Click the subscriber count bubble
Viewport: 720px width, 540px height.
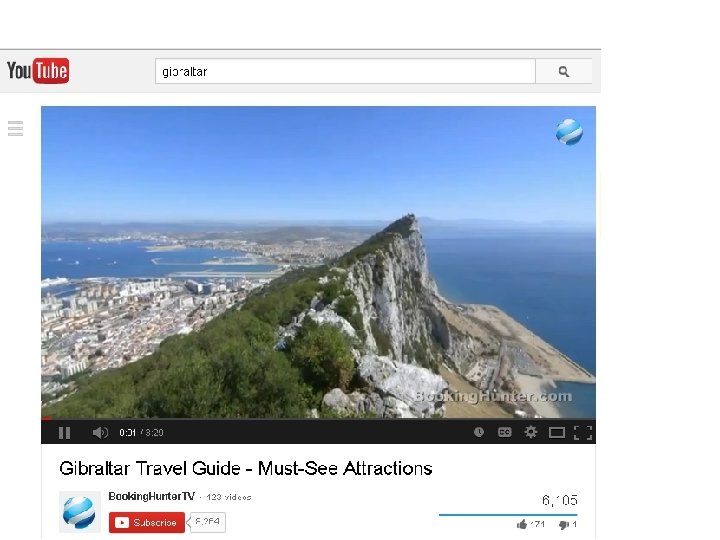pyautogui.click(x=207, y=522)
